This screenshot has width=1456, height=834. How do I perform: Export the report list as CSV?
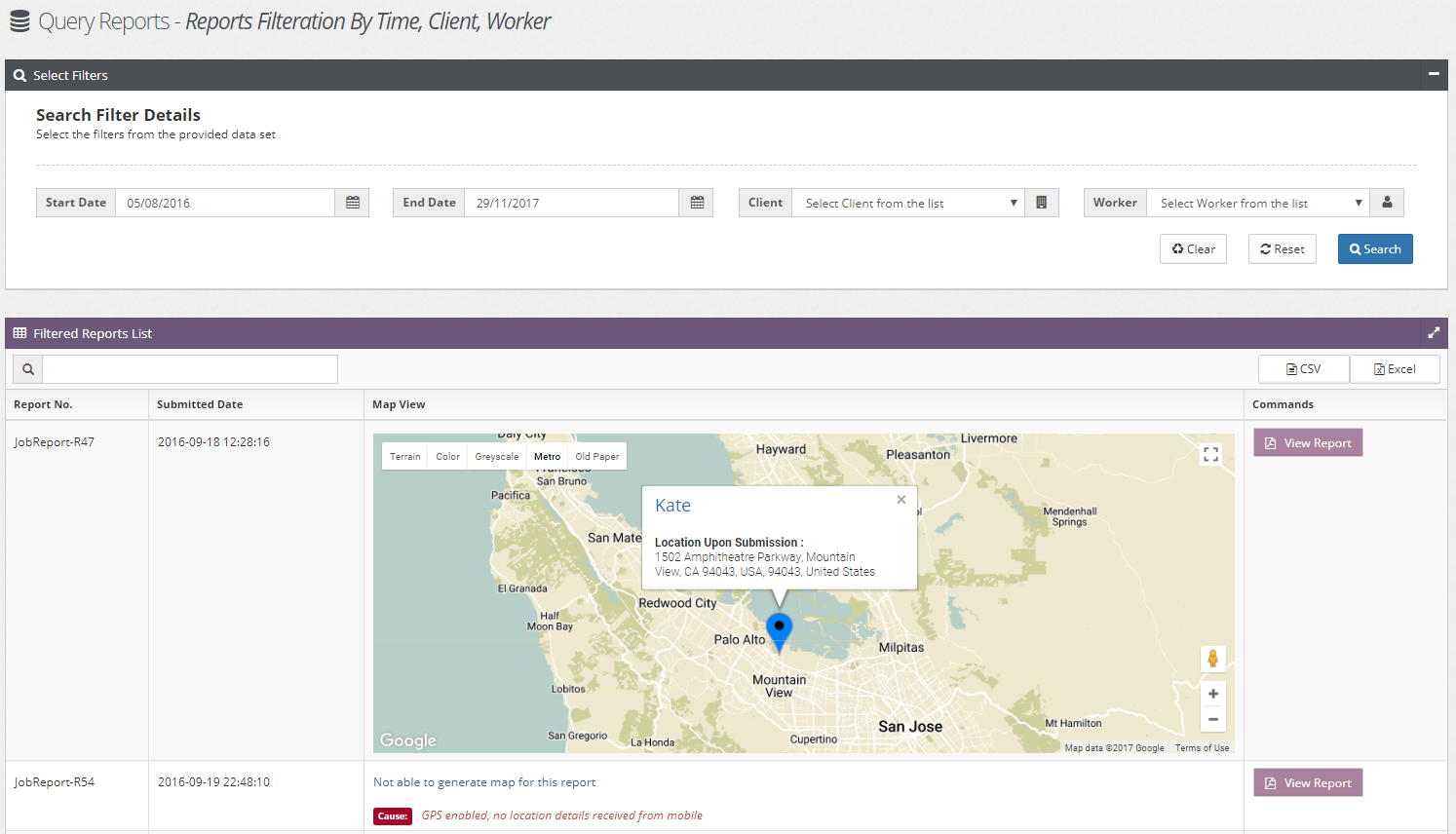(1304, 369)
